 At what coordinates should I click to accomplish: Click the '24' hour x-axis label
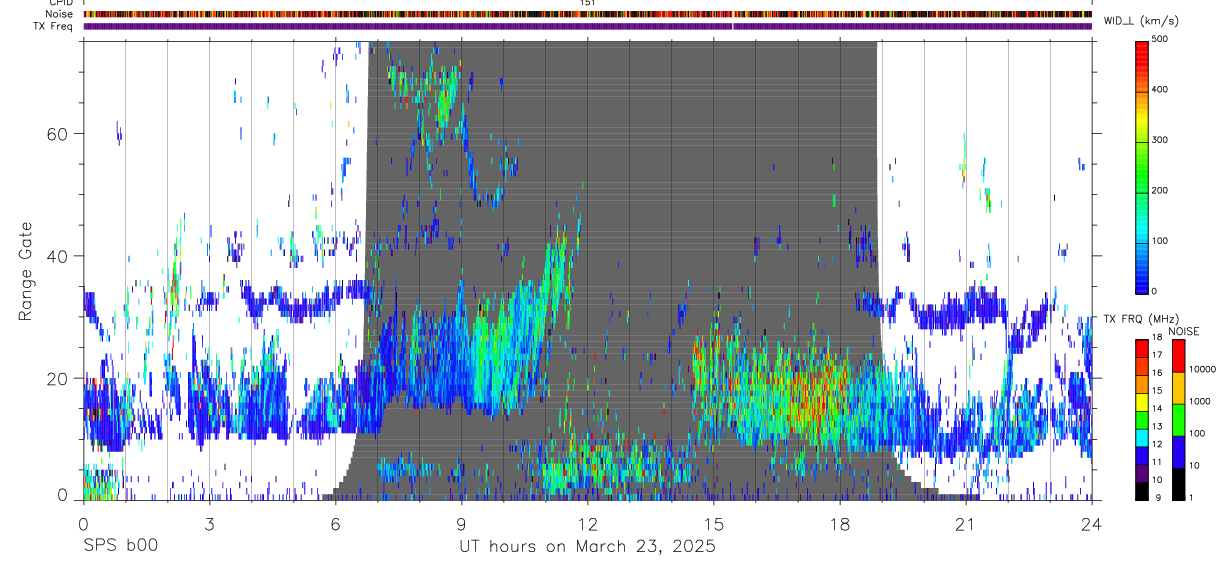pos(1092,523)
